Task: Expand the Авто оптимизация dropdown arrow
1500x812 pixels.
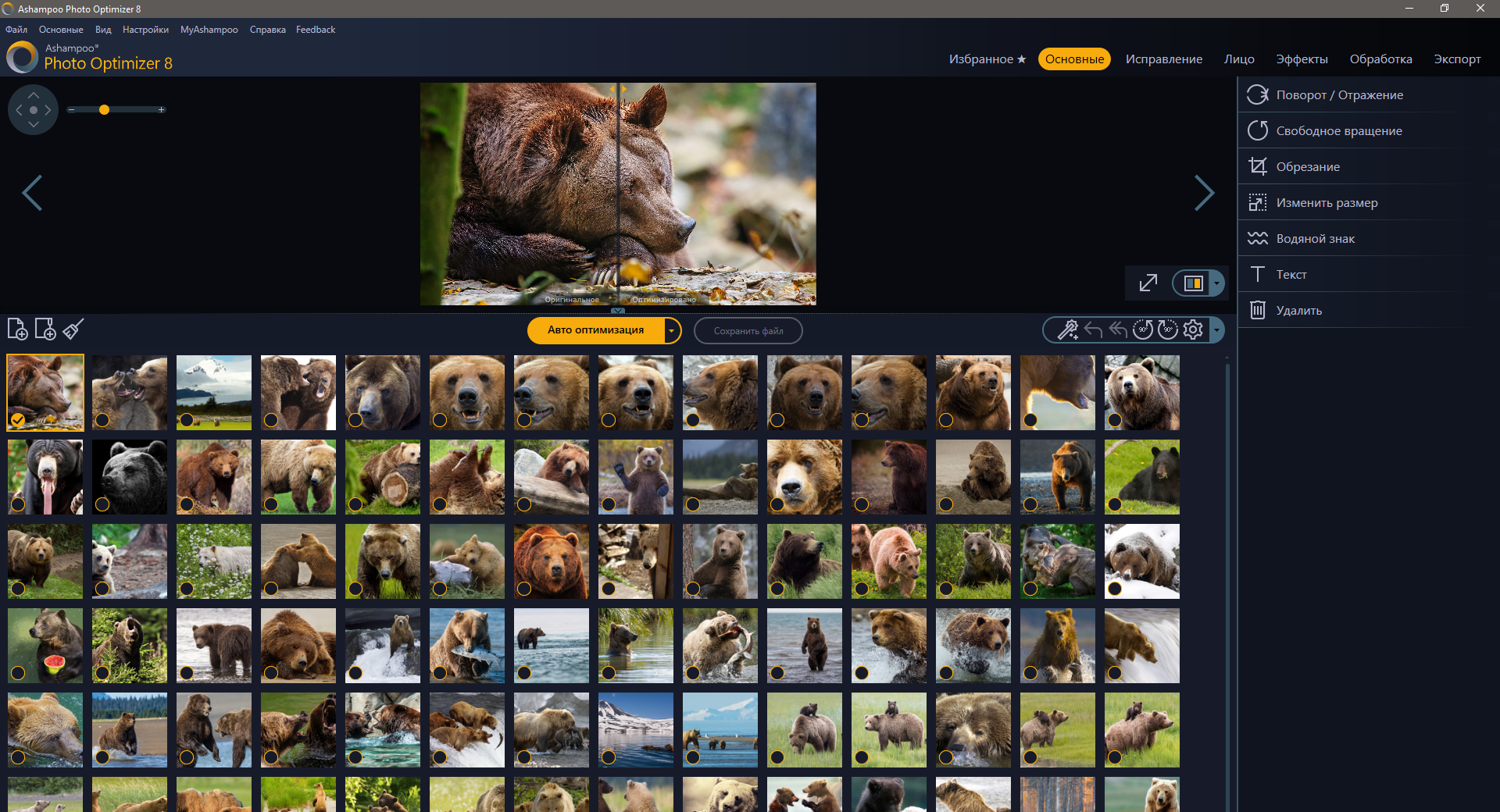Action: 671,330
